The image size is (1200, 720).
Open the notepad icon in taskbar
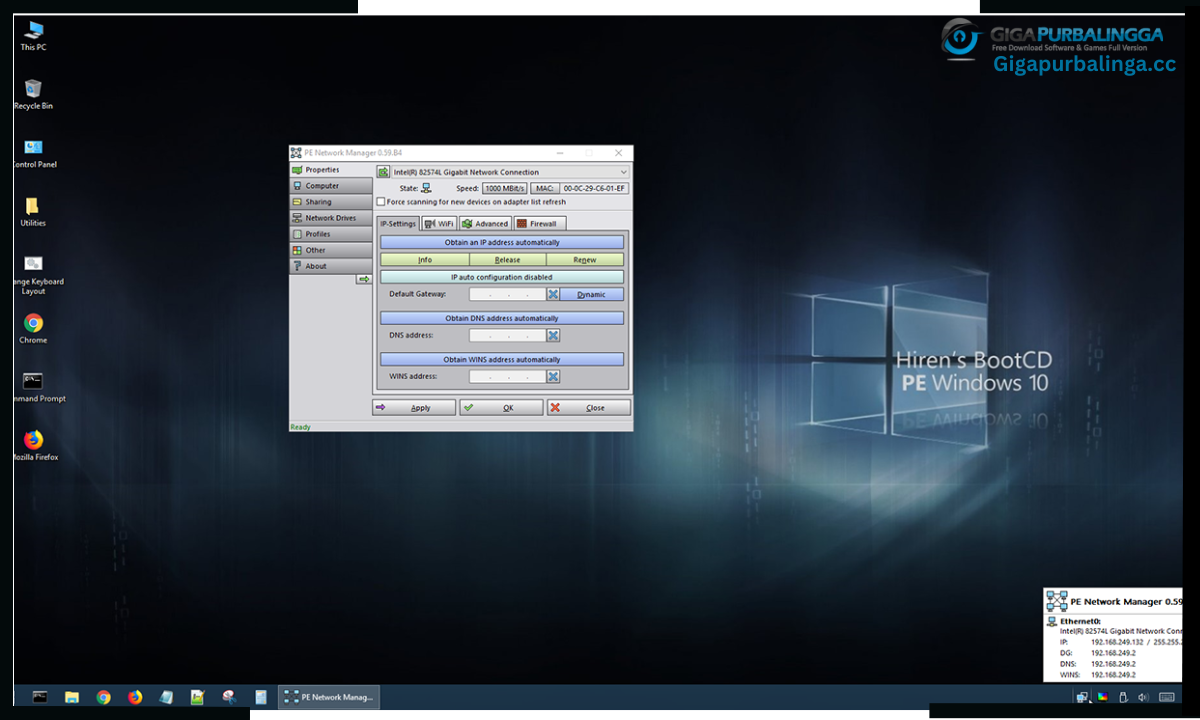coord(166,697)
